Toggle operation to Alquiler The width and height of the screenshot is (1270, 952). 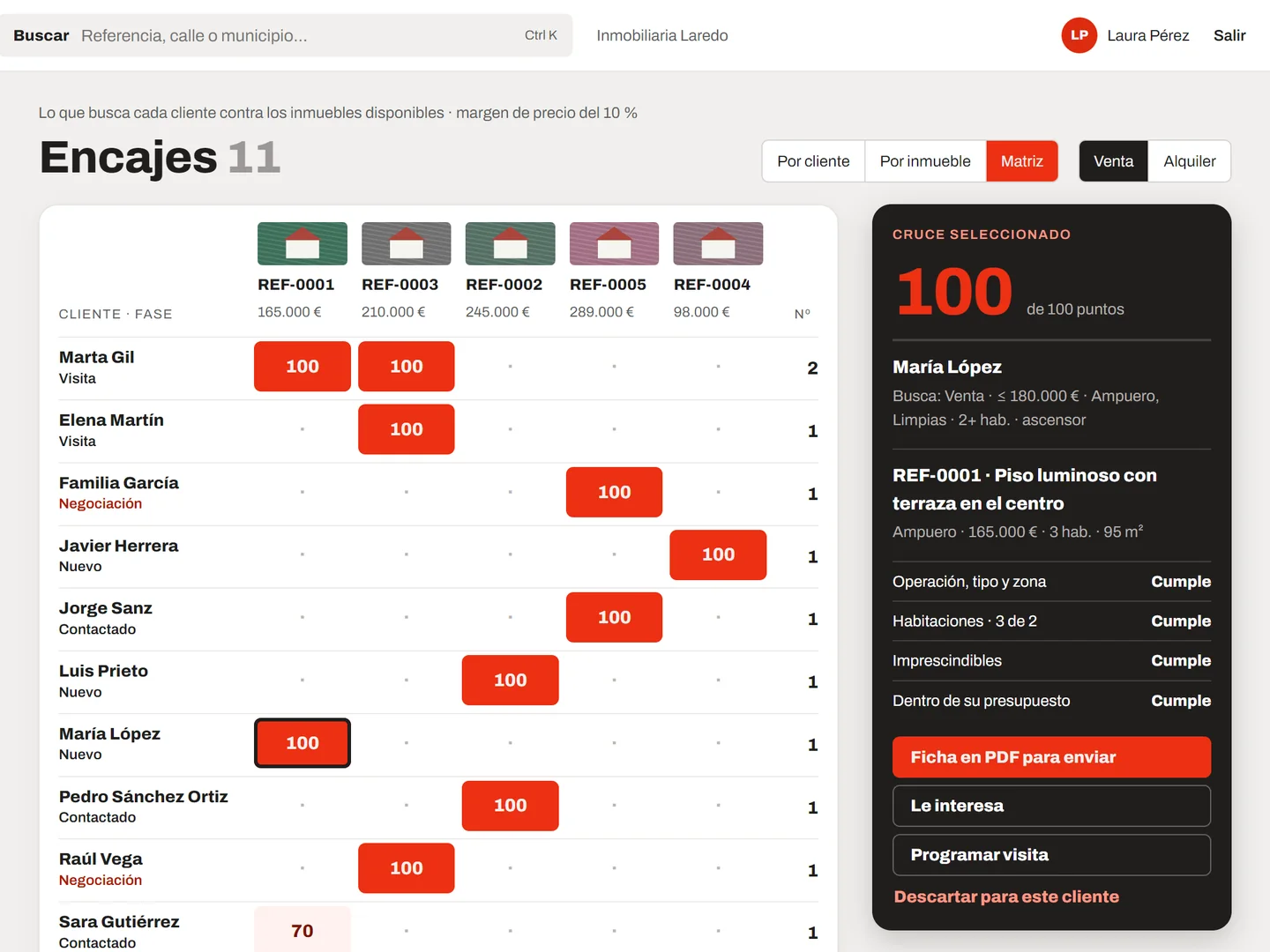(1189, 161)
